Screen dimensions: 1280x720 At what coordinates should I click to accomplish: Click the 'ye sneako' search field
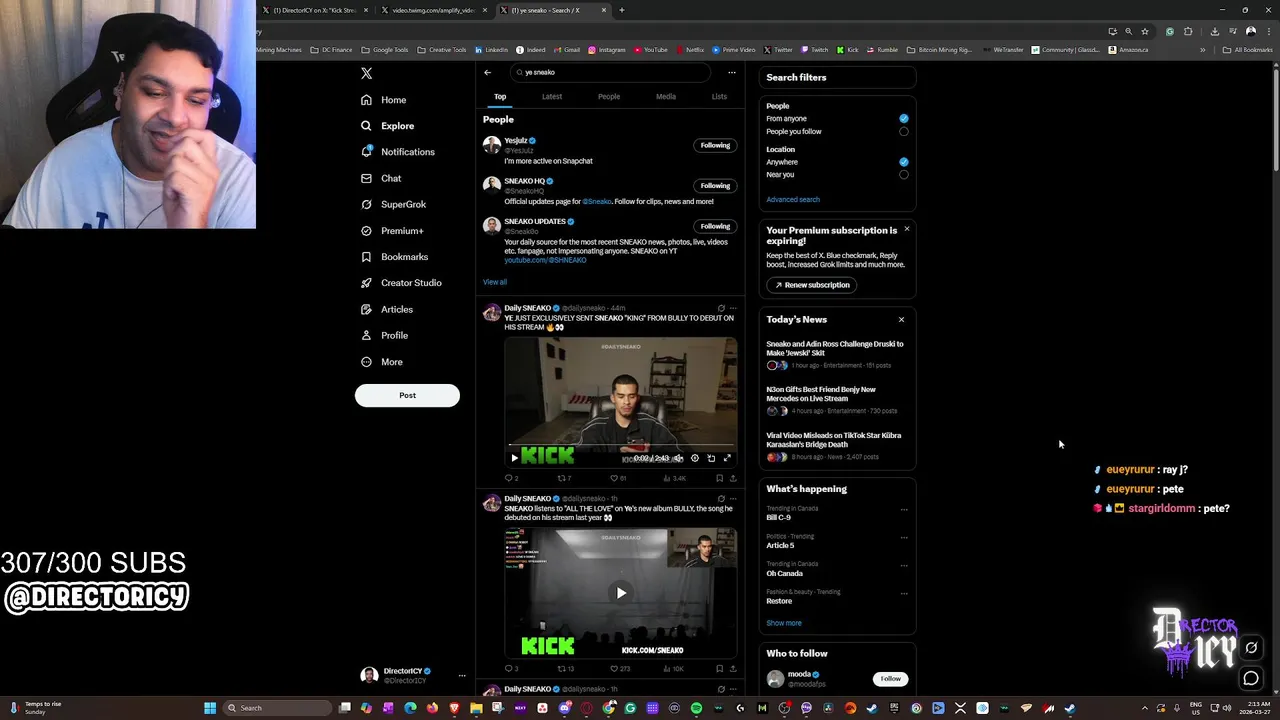[610, 72]
